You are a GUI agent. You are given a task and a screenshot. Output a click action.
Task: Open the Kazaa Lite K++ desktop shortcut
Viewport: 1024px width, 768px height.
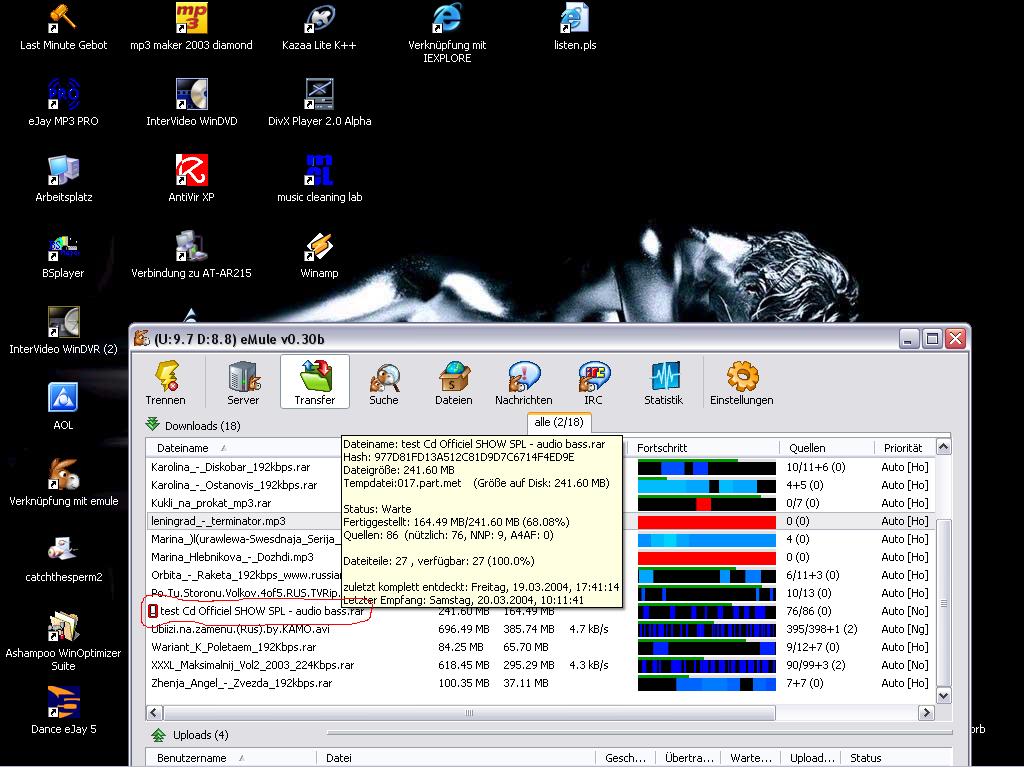click(x=319, y=26)
